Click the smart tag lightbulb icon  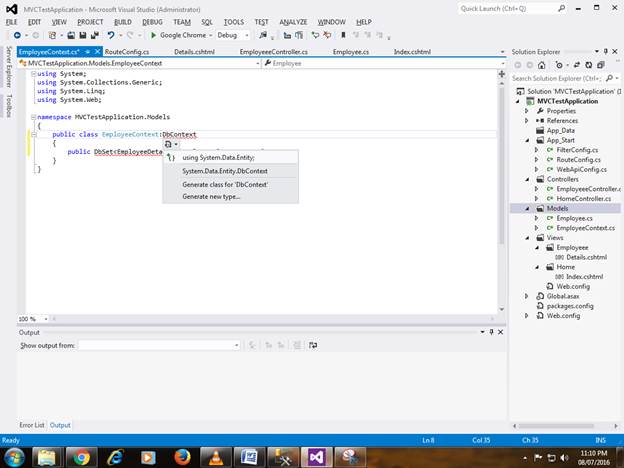[x=169, y=144]
